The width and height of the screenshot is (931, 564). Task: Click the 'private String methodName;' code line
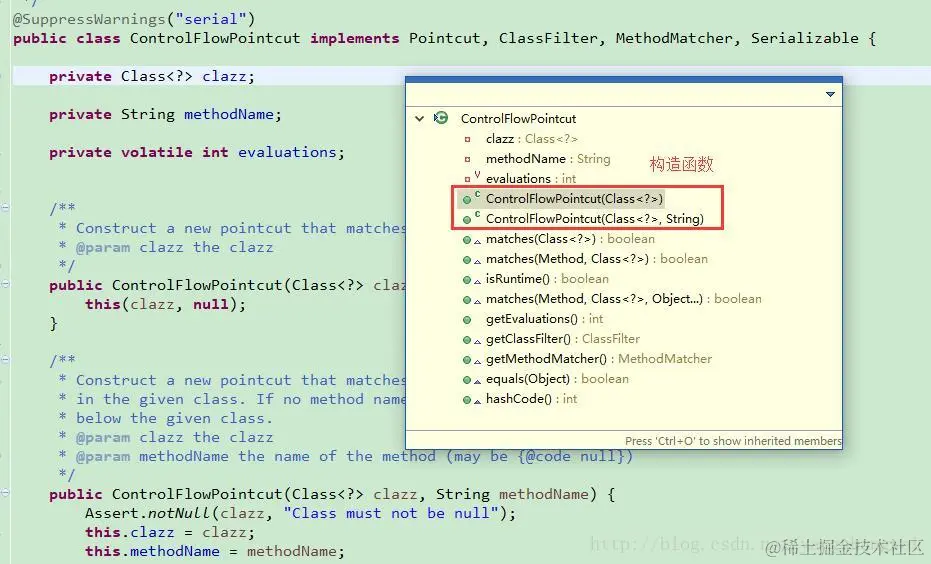point(165,115)
